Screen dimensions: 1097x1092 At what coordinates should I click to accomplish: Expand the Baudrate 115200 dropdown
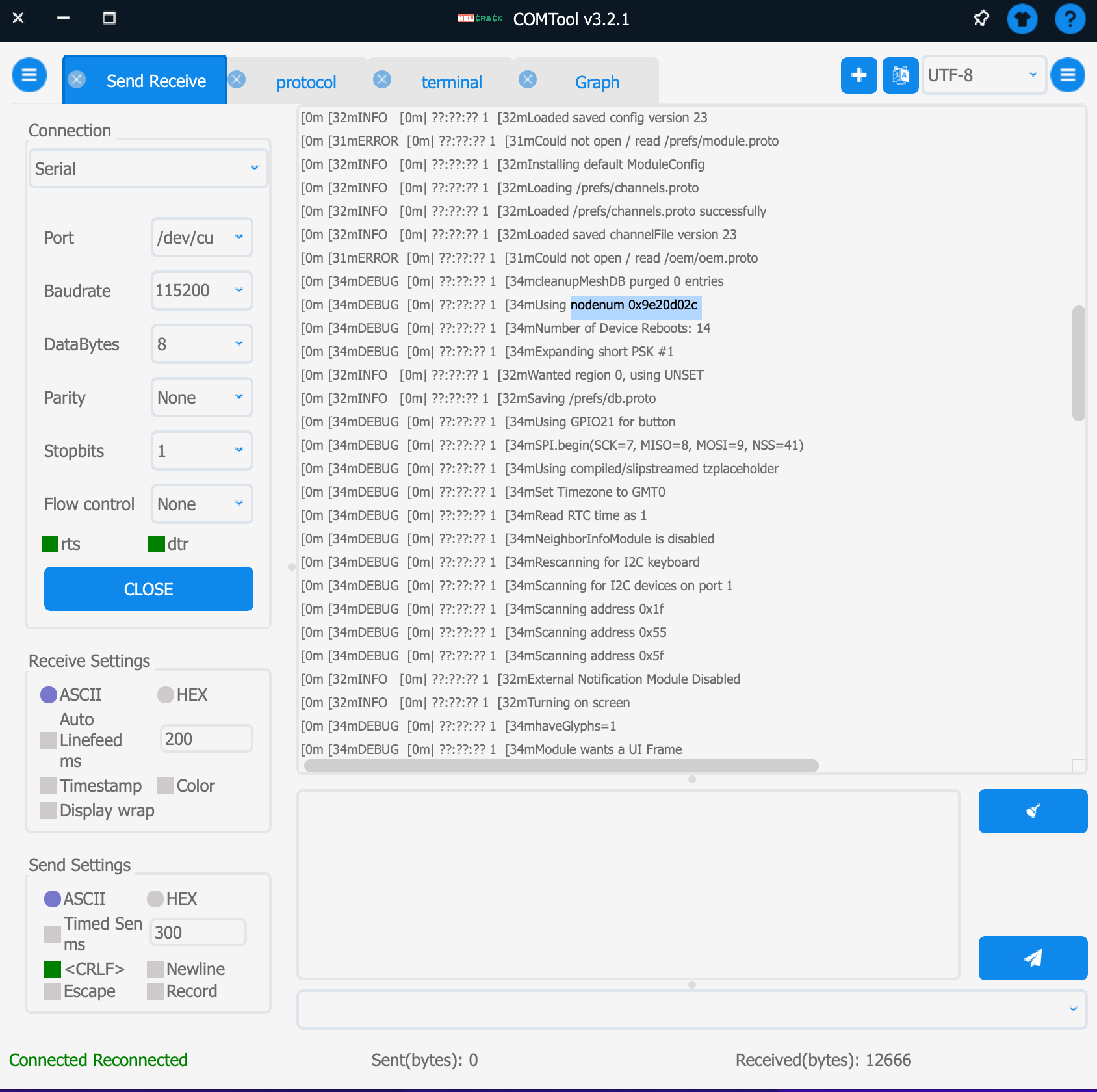(201, 291)
